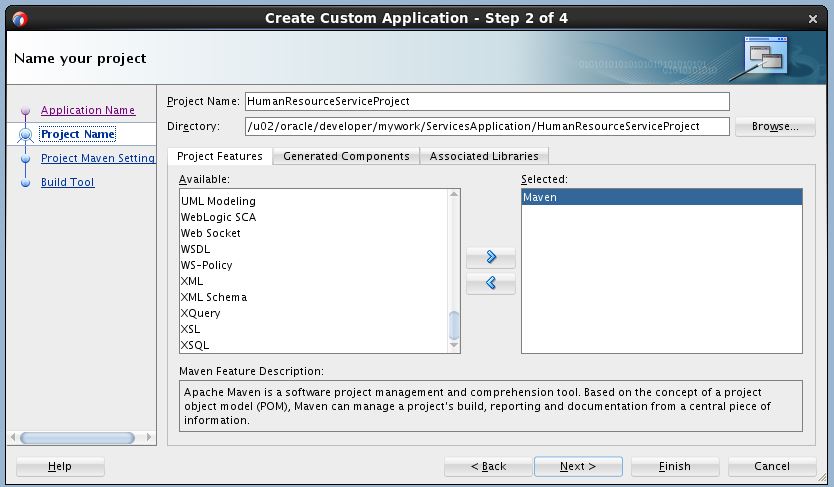Screen dimensions: 834x487
Task: Select the Project Features tab
Action: pos(220,156)
